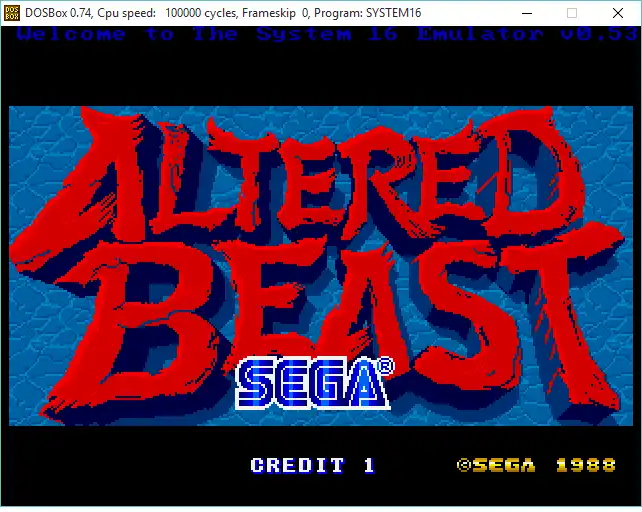Close the DOSBox window
This screenshot has width=642, height=512.
(x=618, y=13)
